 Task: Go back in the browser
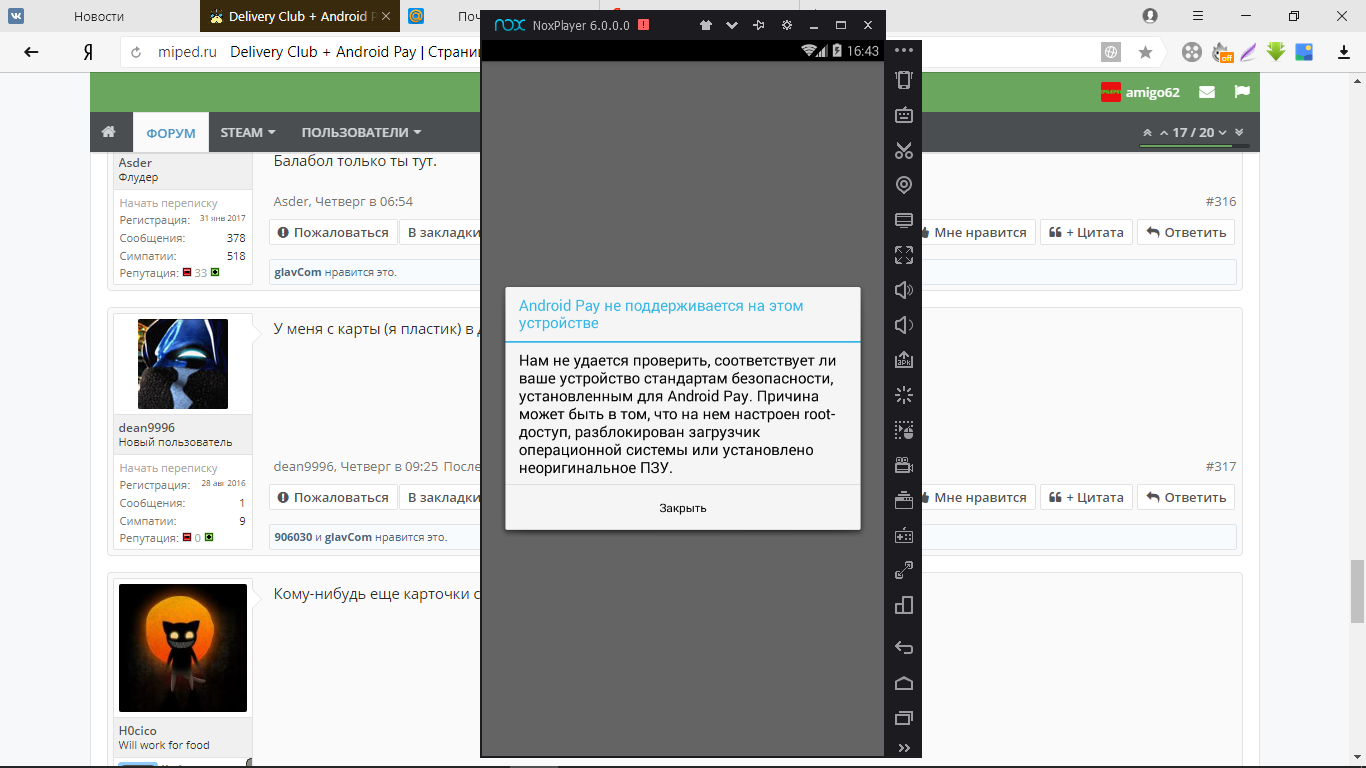coord(31,52)
